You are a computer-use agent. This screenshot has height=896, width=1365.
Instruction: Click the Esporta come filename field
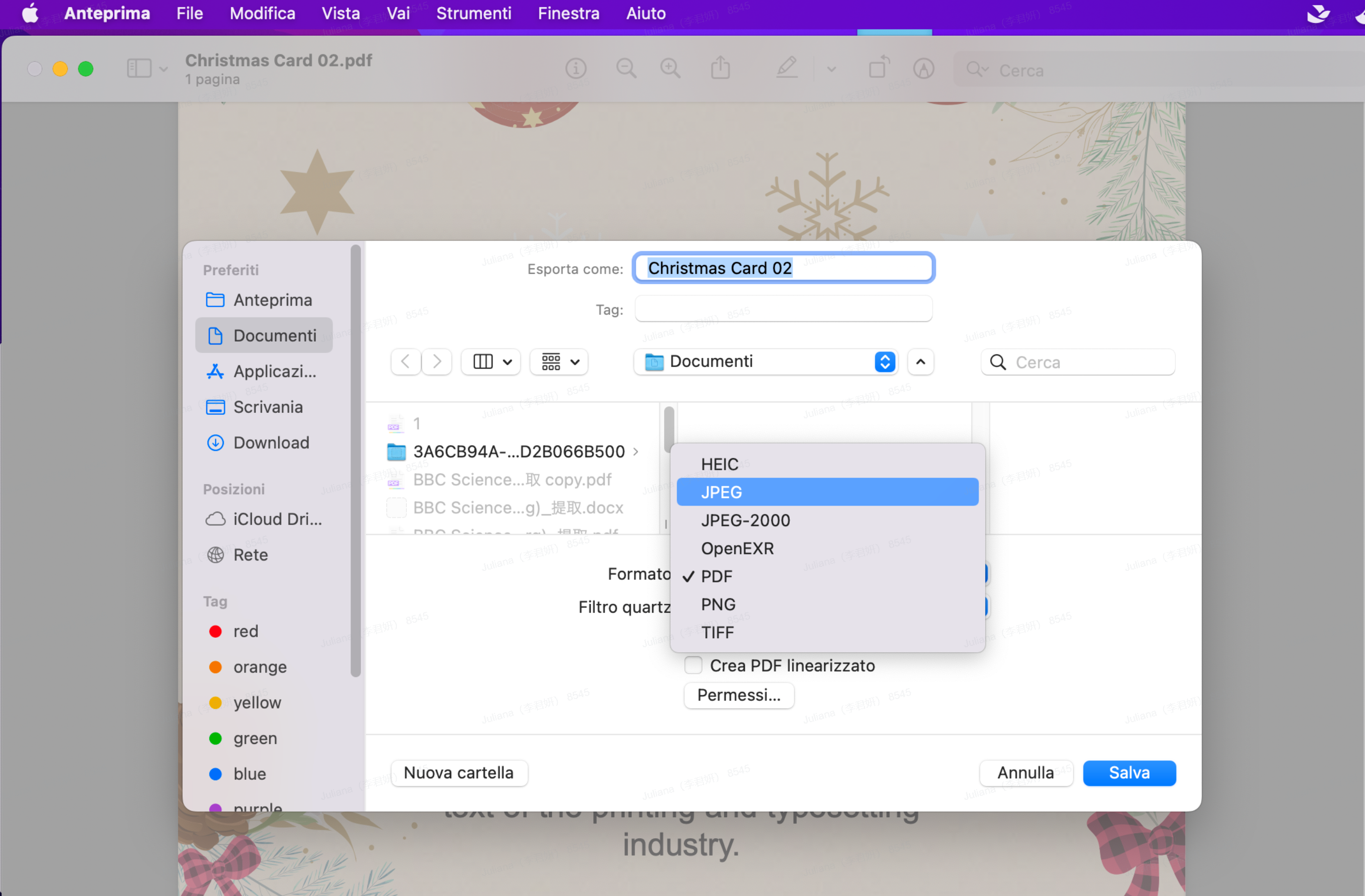point(783,268)
